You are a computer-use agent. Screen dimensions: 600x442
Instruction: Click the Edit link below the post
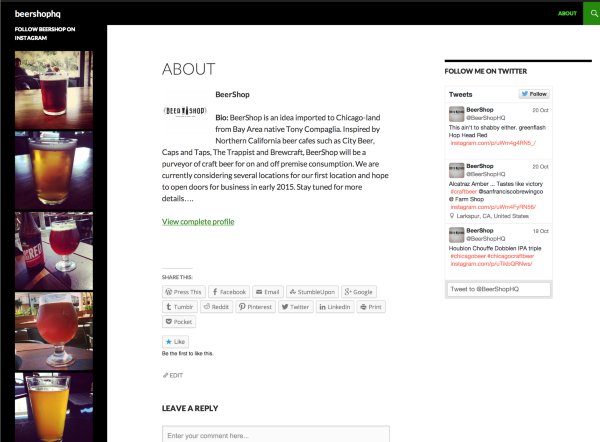pyautogui.click(x=173, y=375)
